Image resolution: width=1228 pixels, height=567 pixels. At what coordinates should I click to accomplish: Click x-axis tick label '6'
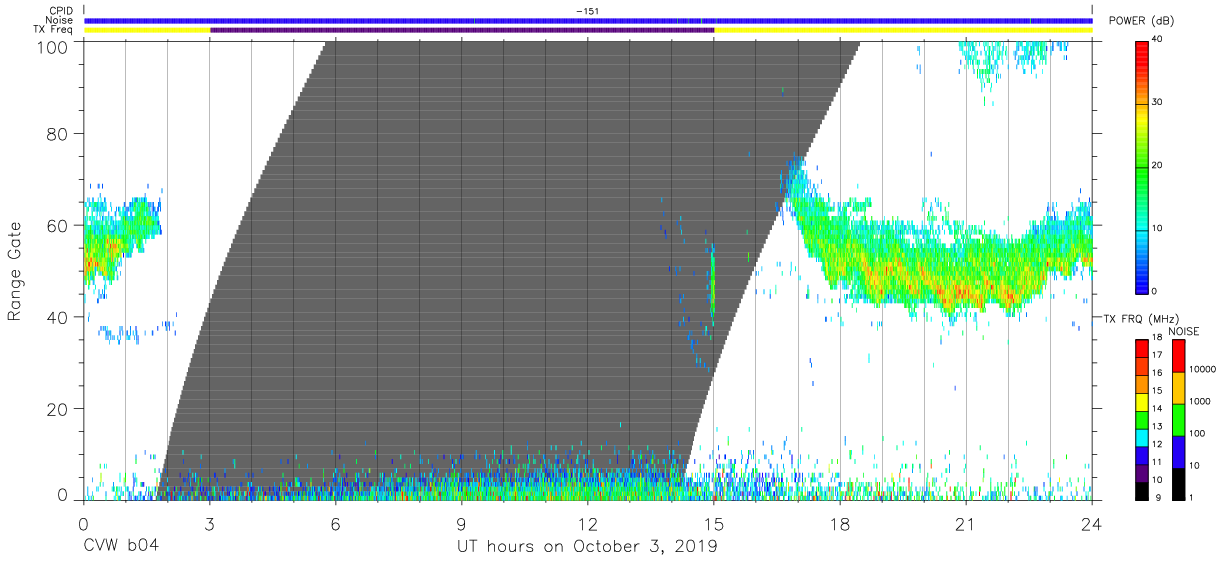pos(336,523)
